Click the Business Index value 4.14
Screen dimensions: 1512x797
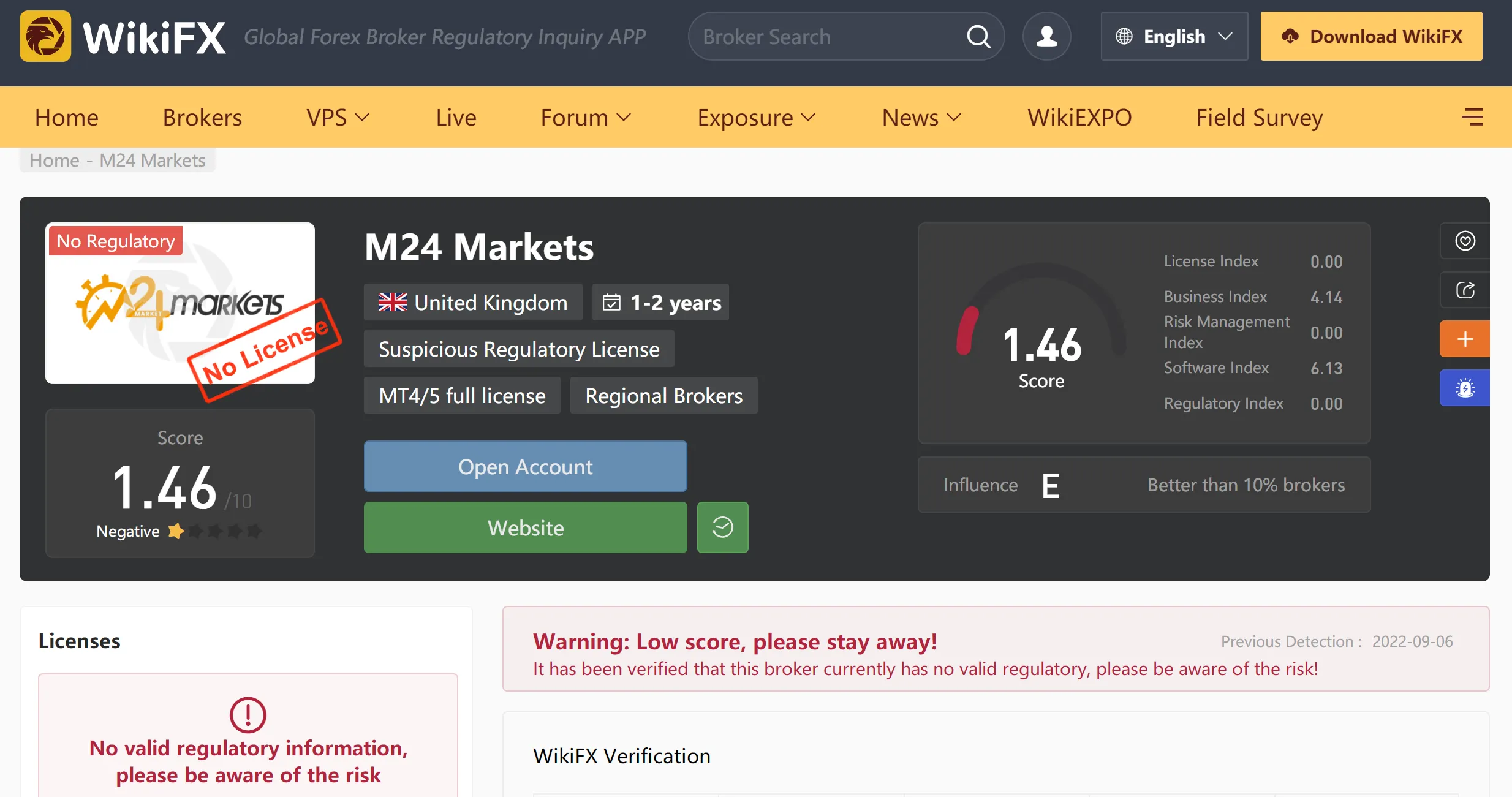pyautogui.click(x=1326, y=297)
